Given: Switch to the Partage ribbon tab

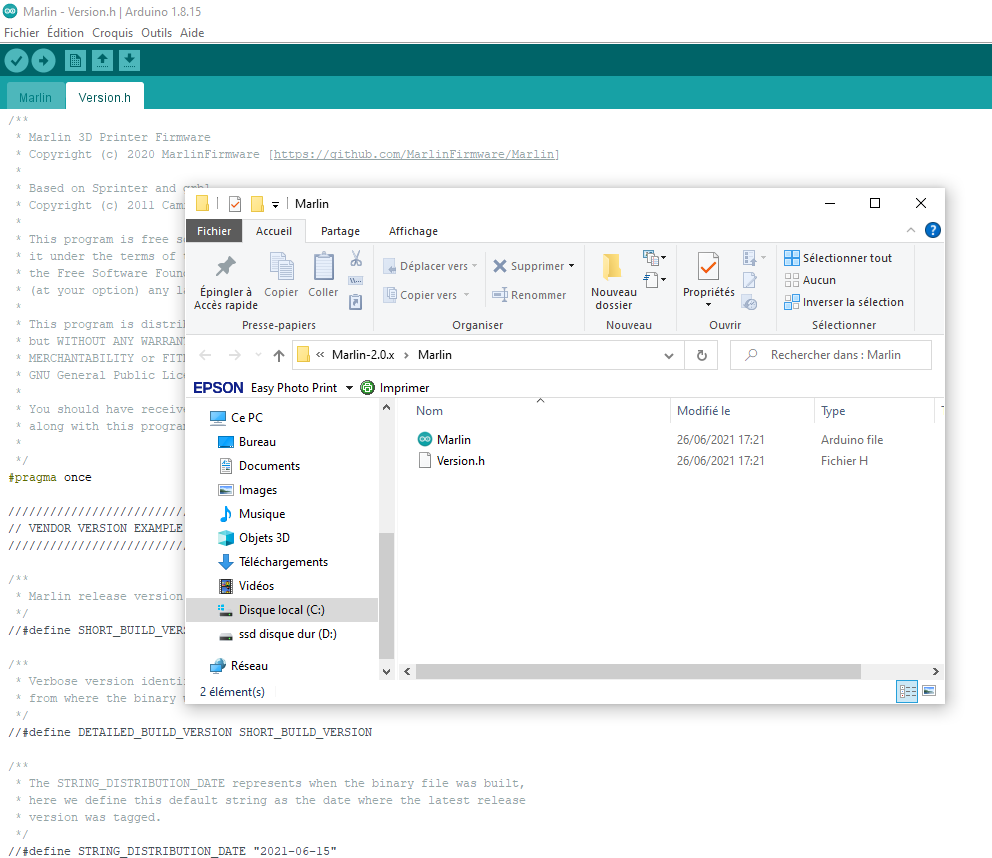Looking at the screenshot, I should [340, 231].
